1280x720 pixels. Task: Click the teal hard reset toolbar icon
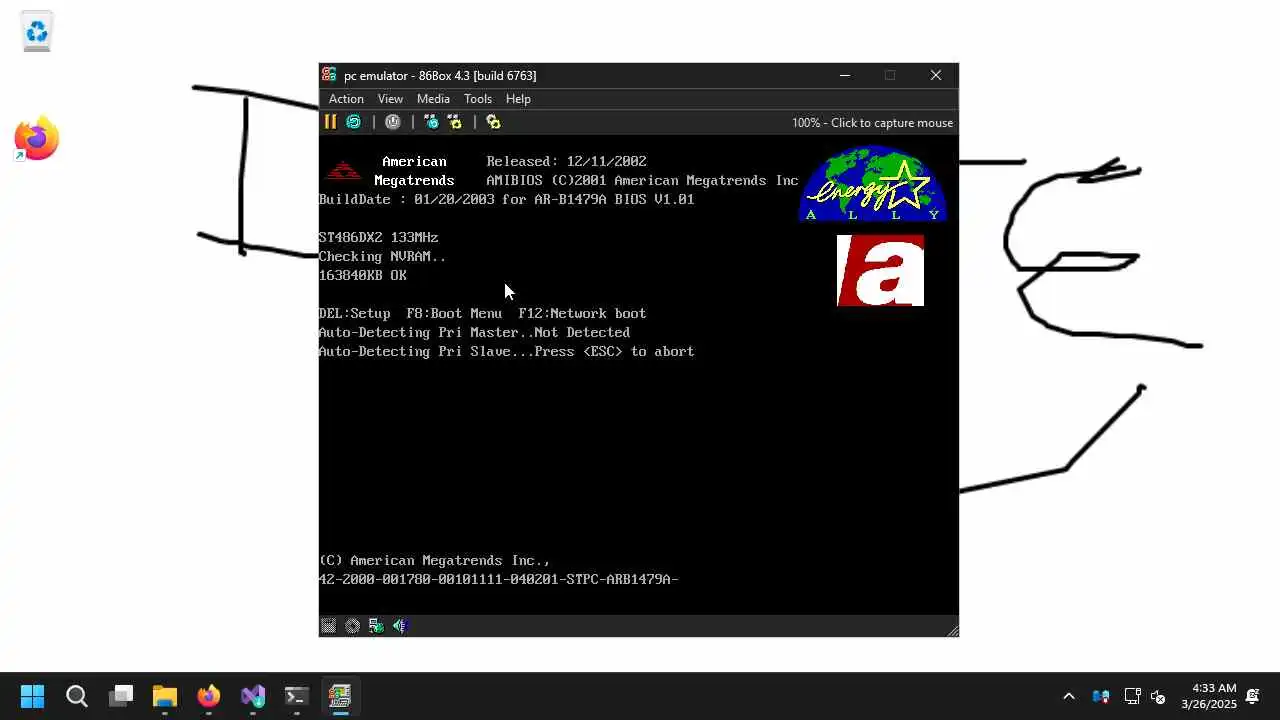(353, 122)
